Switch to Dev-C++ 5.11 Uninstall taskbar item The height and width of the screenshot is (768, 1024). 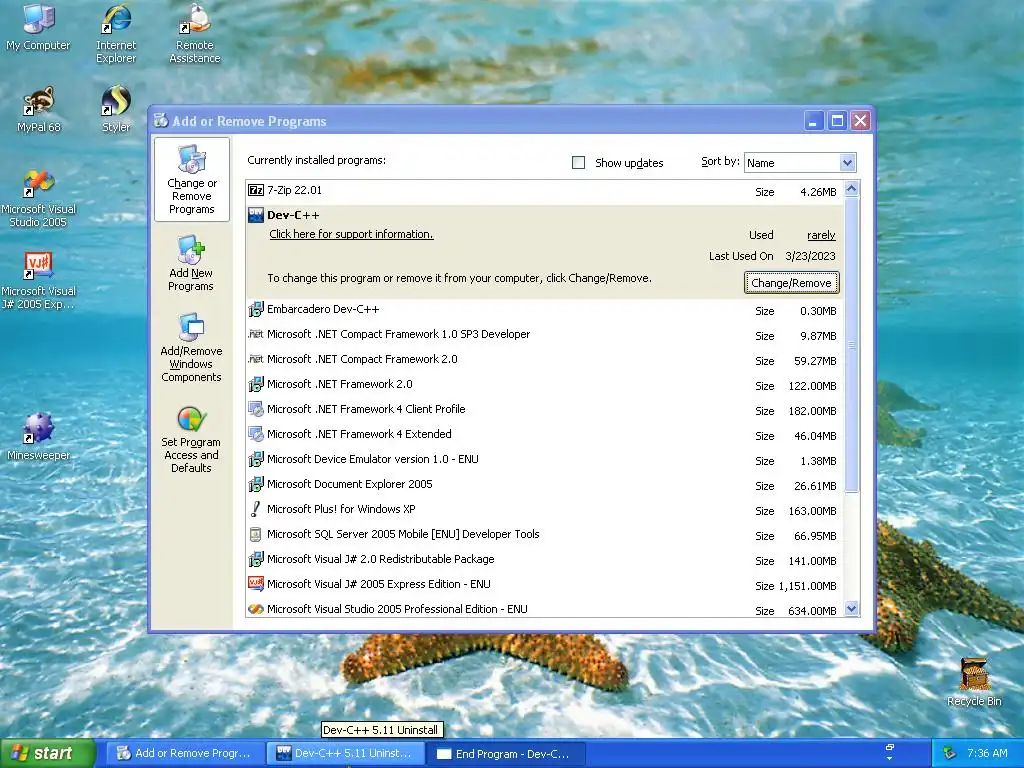[345, 754]
